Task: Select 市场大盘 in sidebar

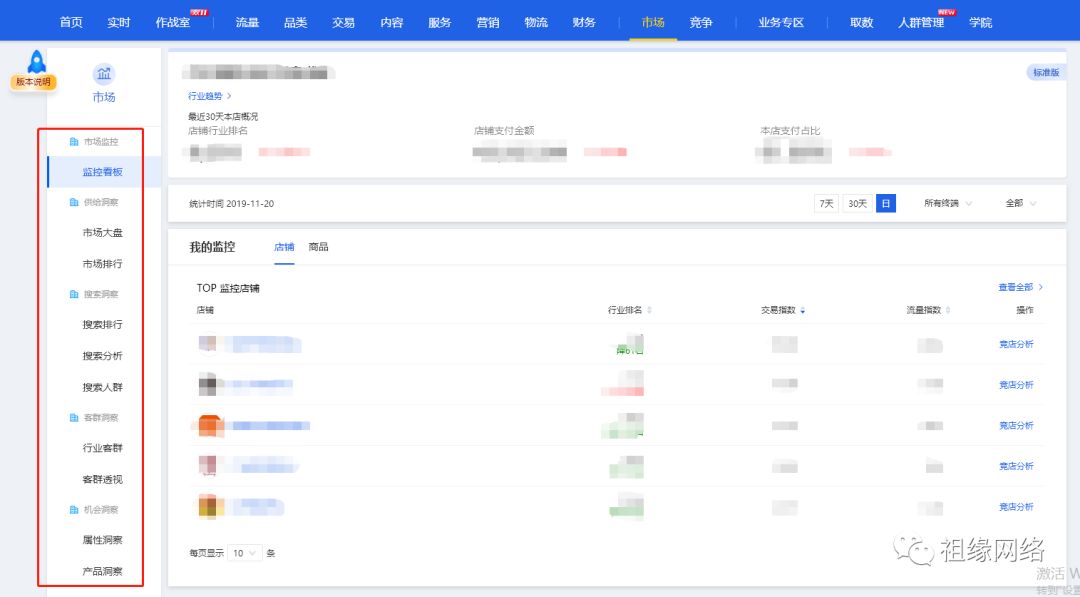Action: tap(103, 233)
